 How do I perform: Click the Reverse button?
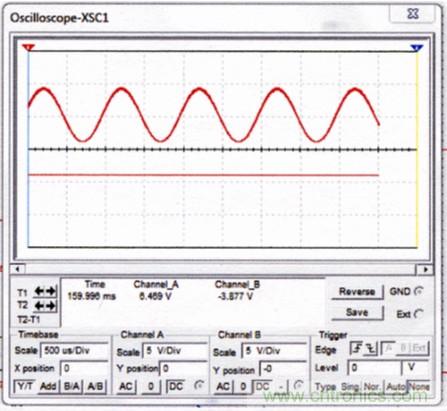coord(357,292)
